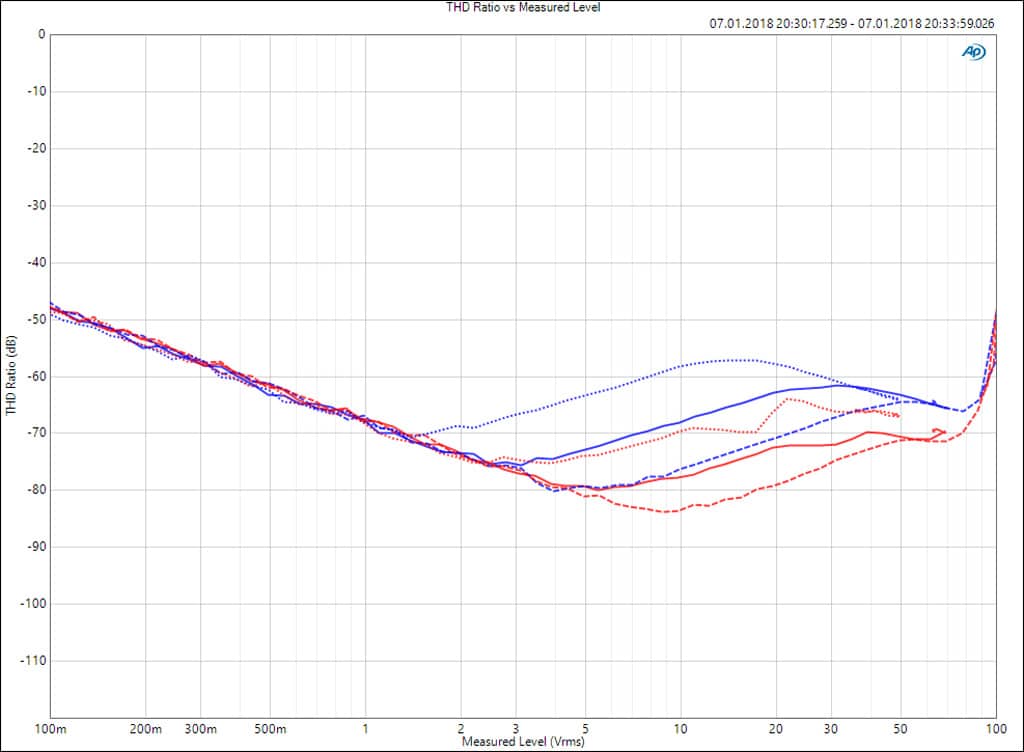The image size is (1024, 752).
Task: Click the 1 tick label on the X axis
Action: point(366,728)
